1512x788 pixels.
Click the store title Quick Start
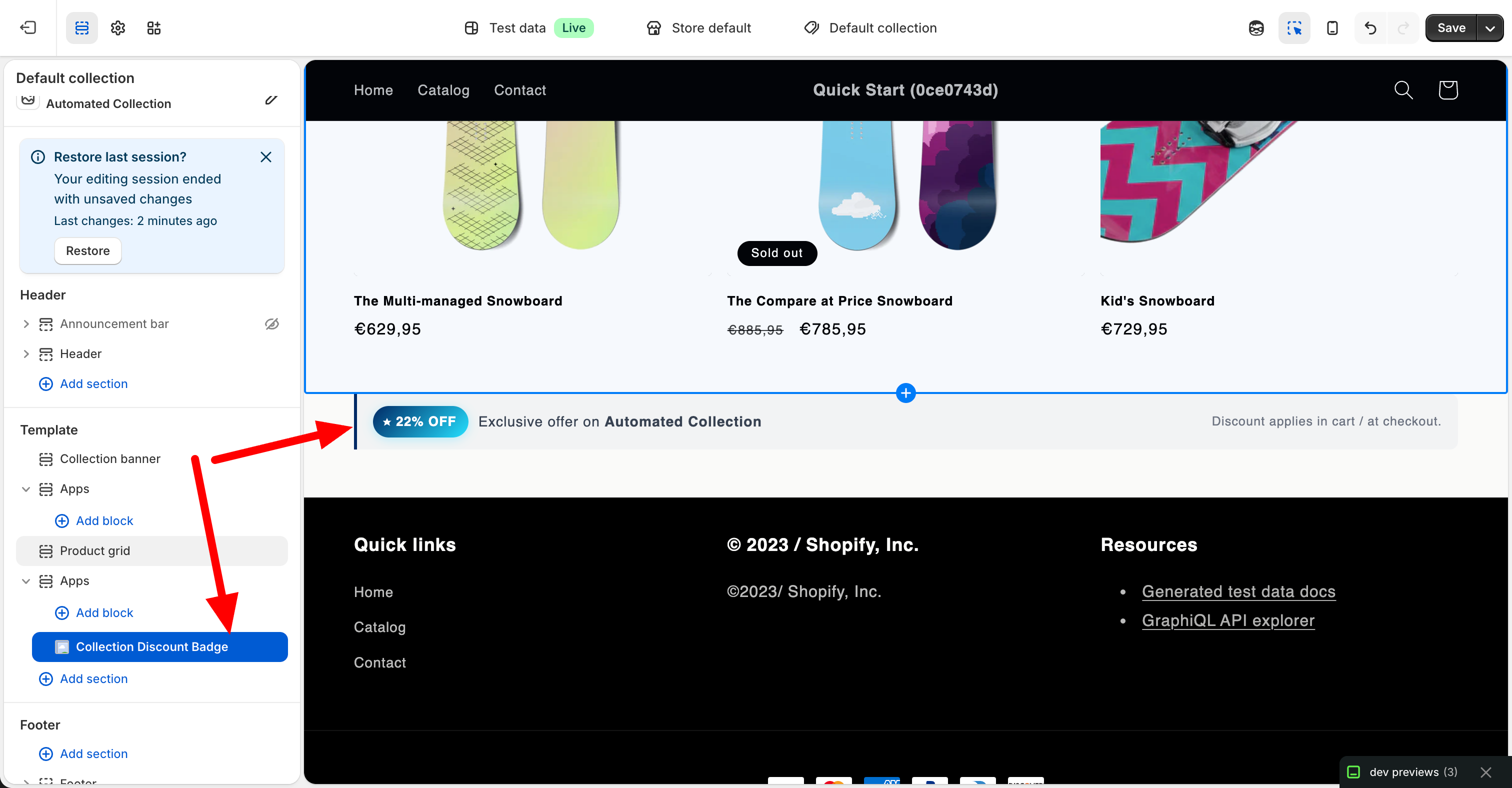point(905,90)
